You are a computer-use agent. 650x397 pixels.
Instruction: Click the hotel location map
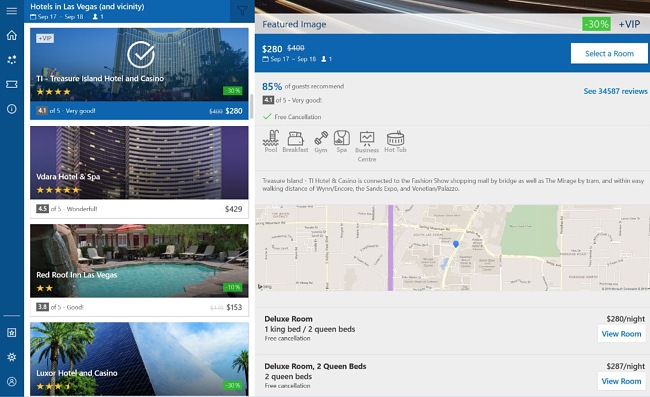[452, 247]
